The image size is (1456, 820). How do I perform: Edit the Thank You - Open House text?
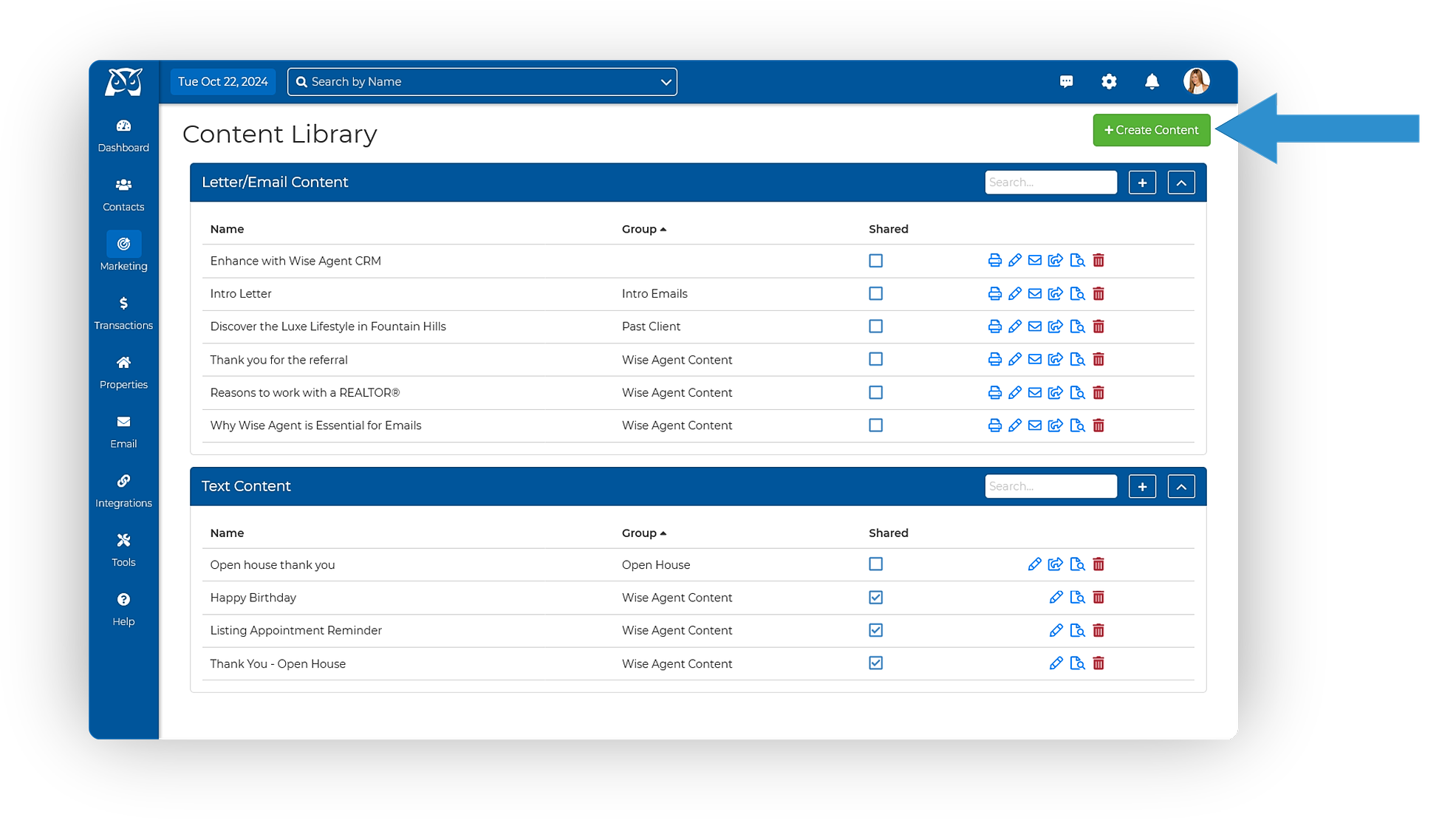[1056, 663]
